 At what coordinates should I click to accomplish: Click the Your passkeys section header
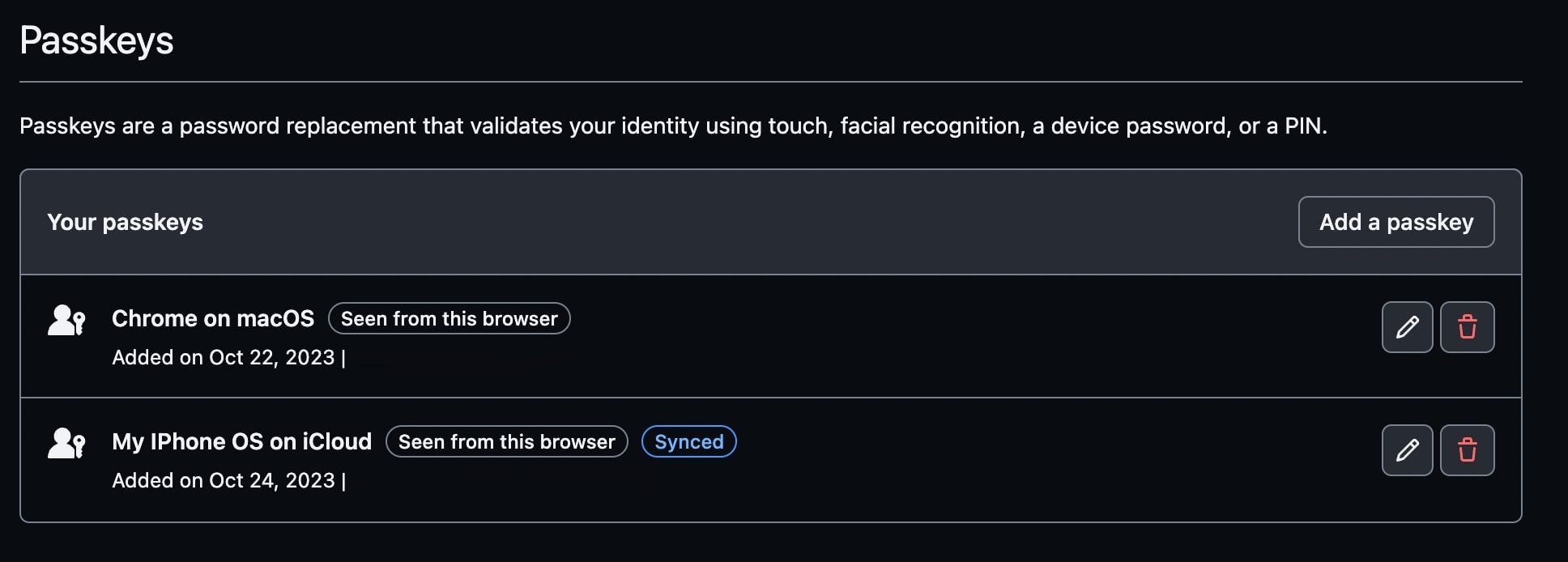coord(126,221)
